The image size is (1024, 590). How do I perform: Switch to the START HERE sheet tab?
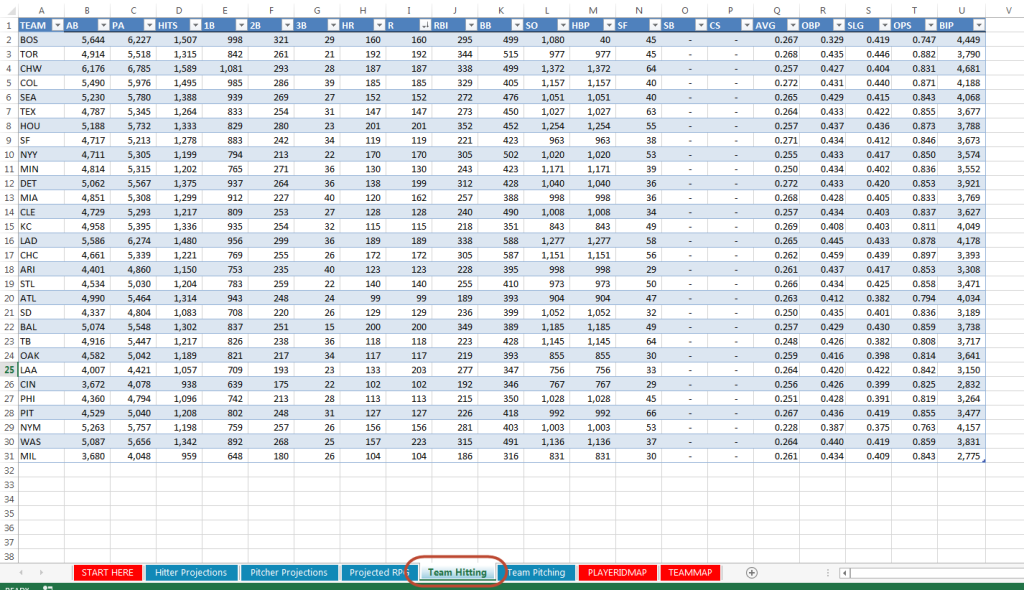coord(106,573)
